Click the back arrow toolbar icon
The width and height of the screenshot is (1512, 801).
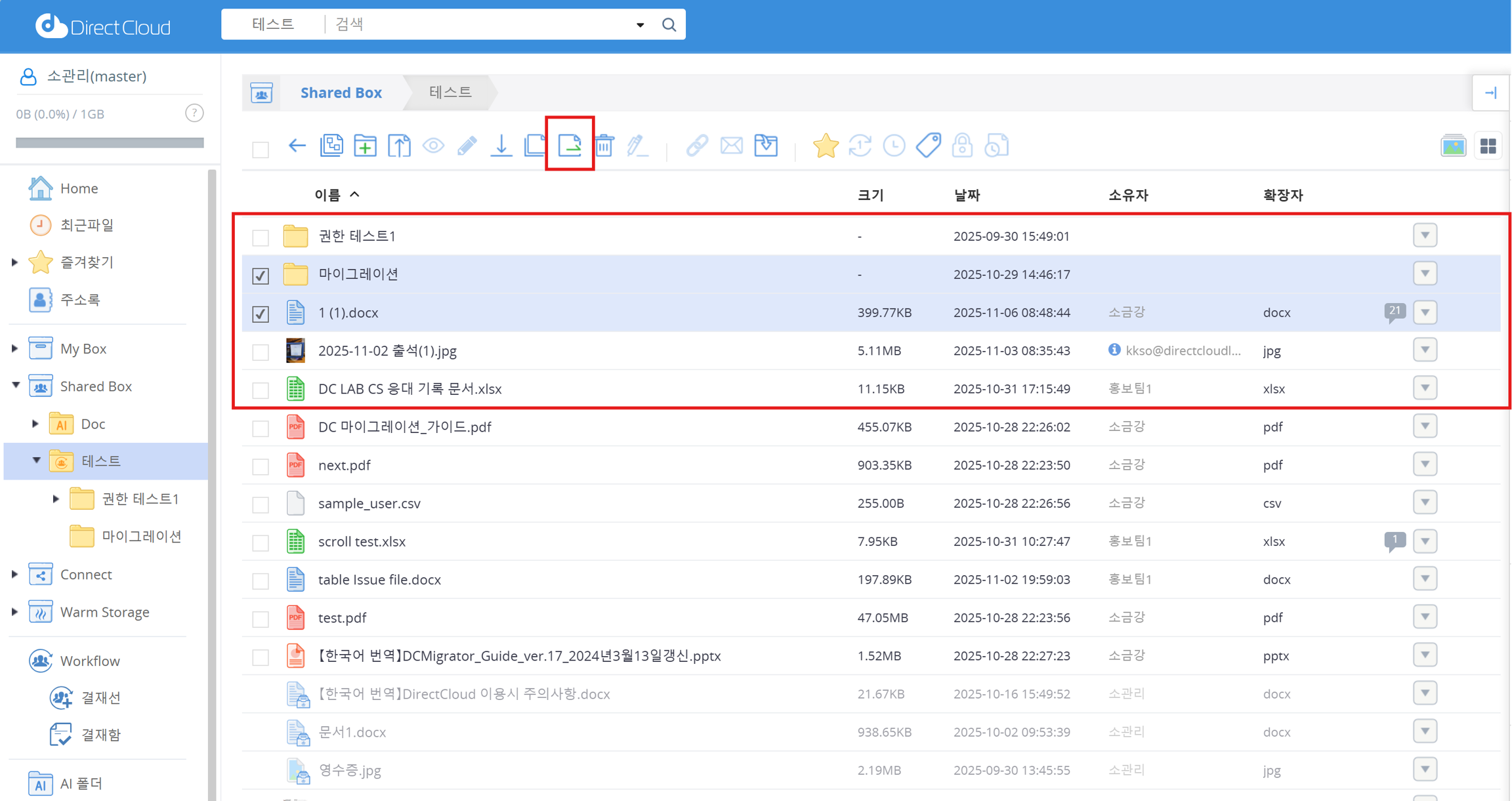point(297,145)
